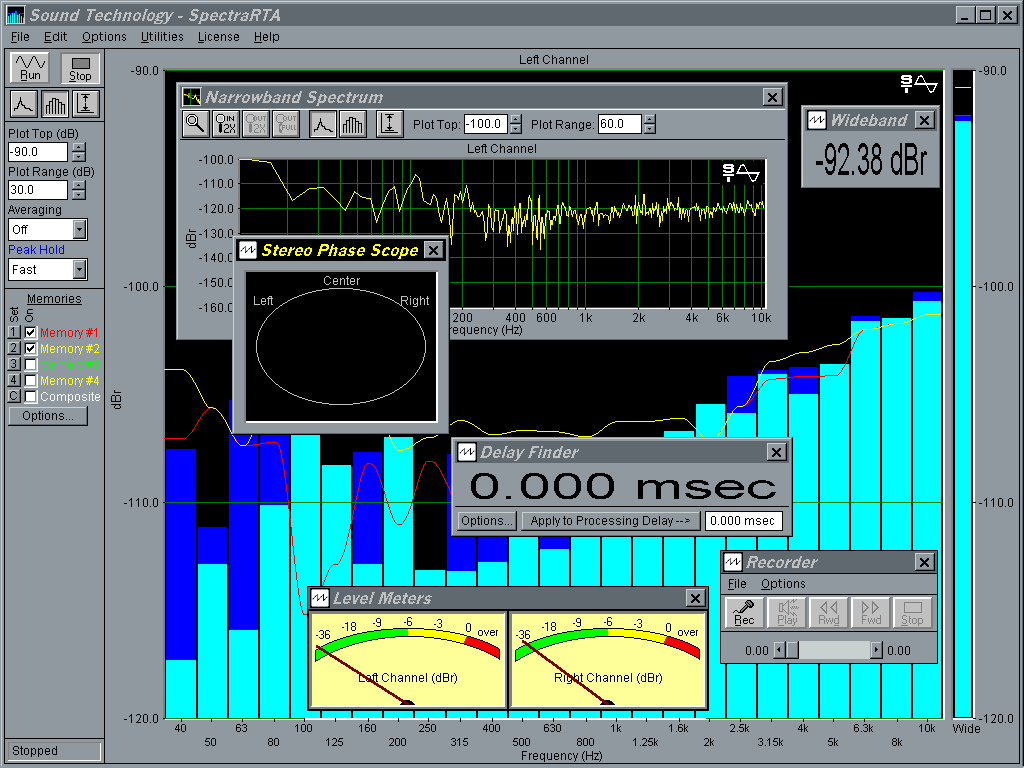Enable the Memory #4 checkbox

(x=30, y=381)
